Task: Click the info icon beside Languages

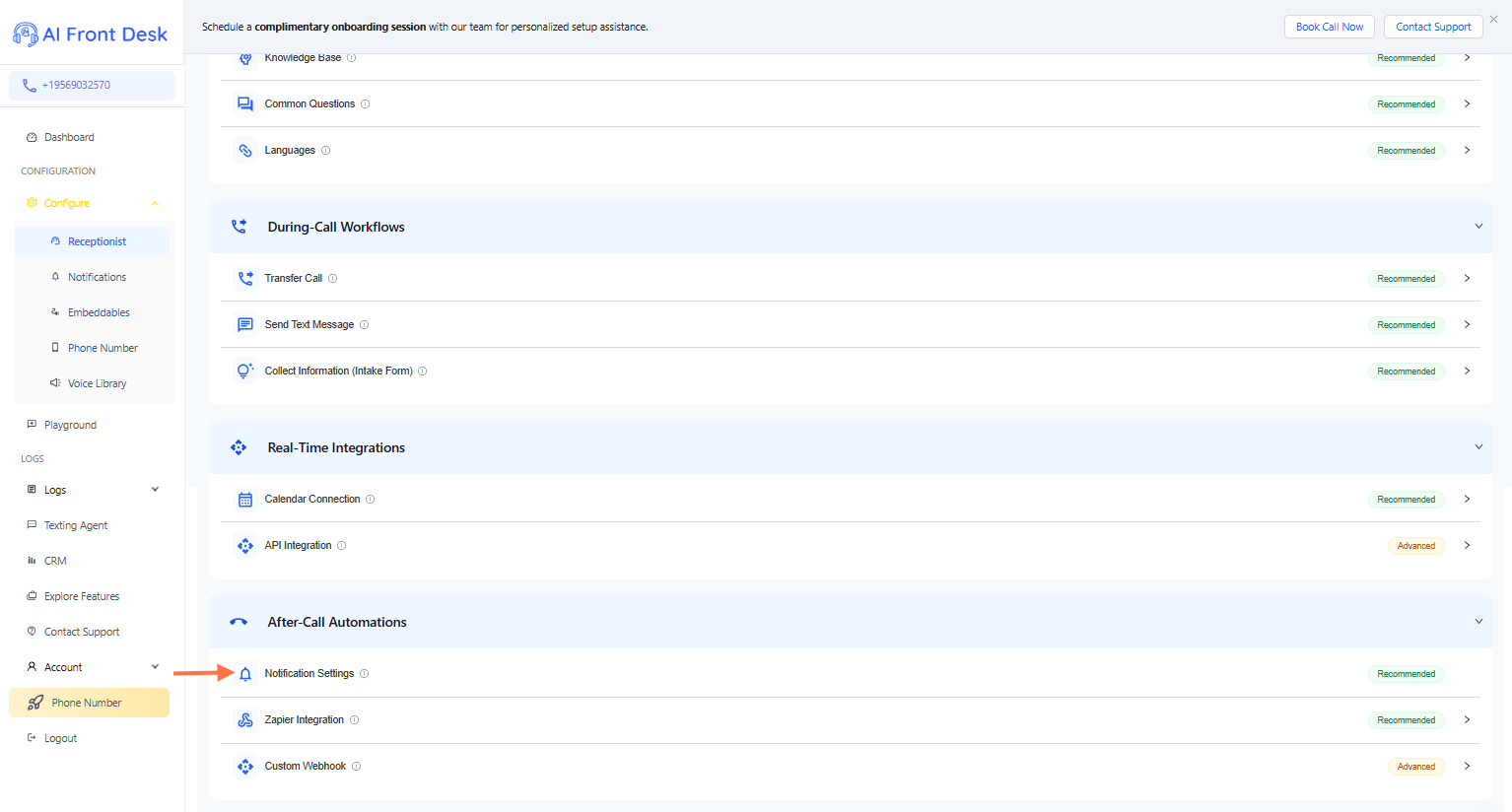Action: click(325, 151)
